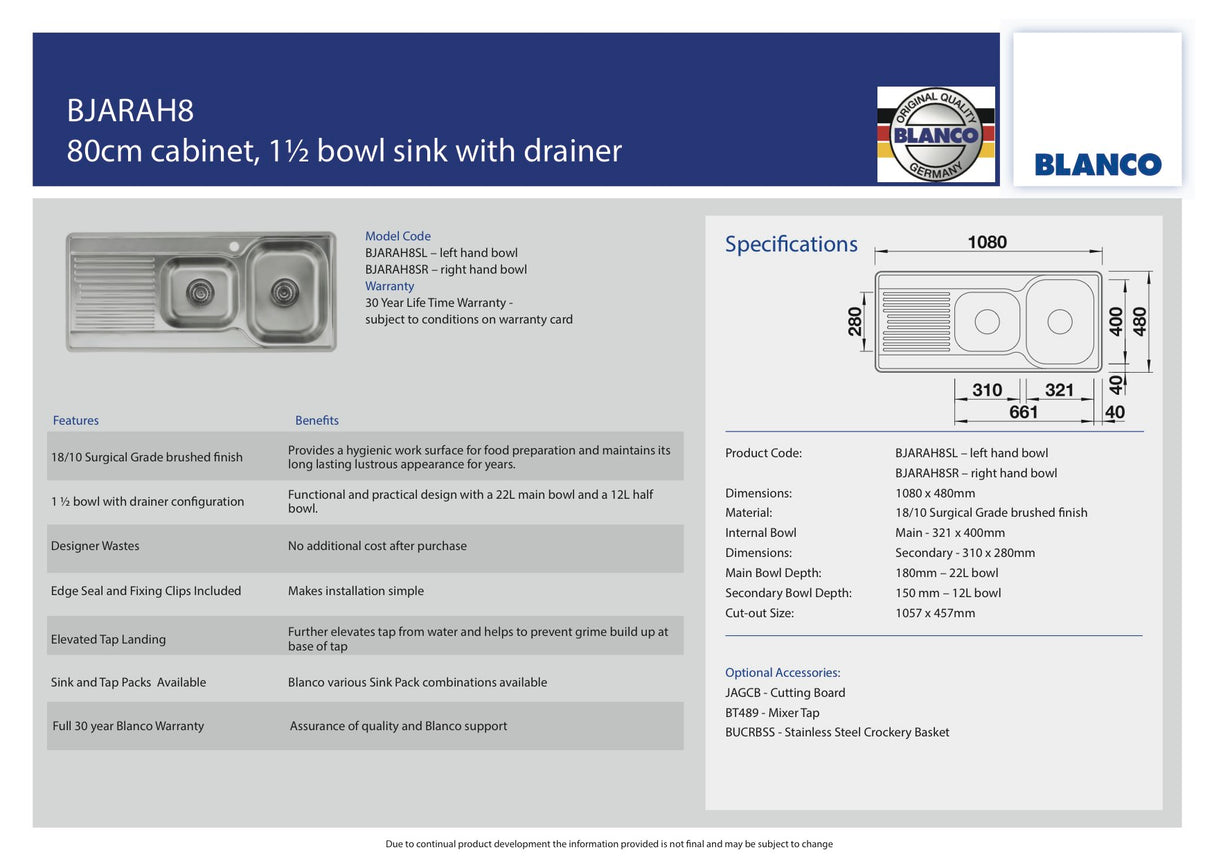Click the sink product photo
The image size is (1214, 859).
tap(201, 291)
